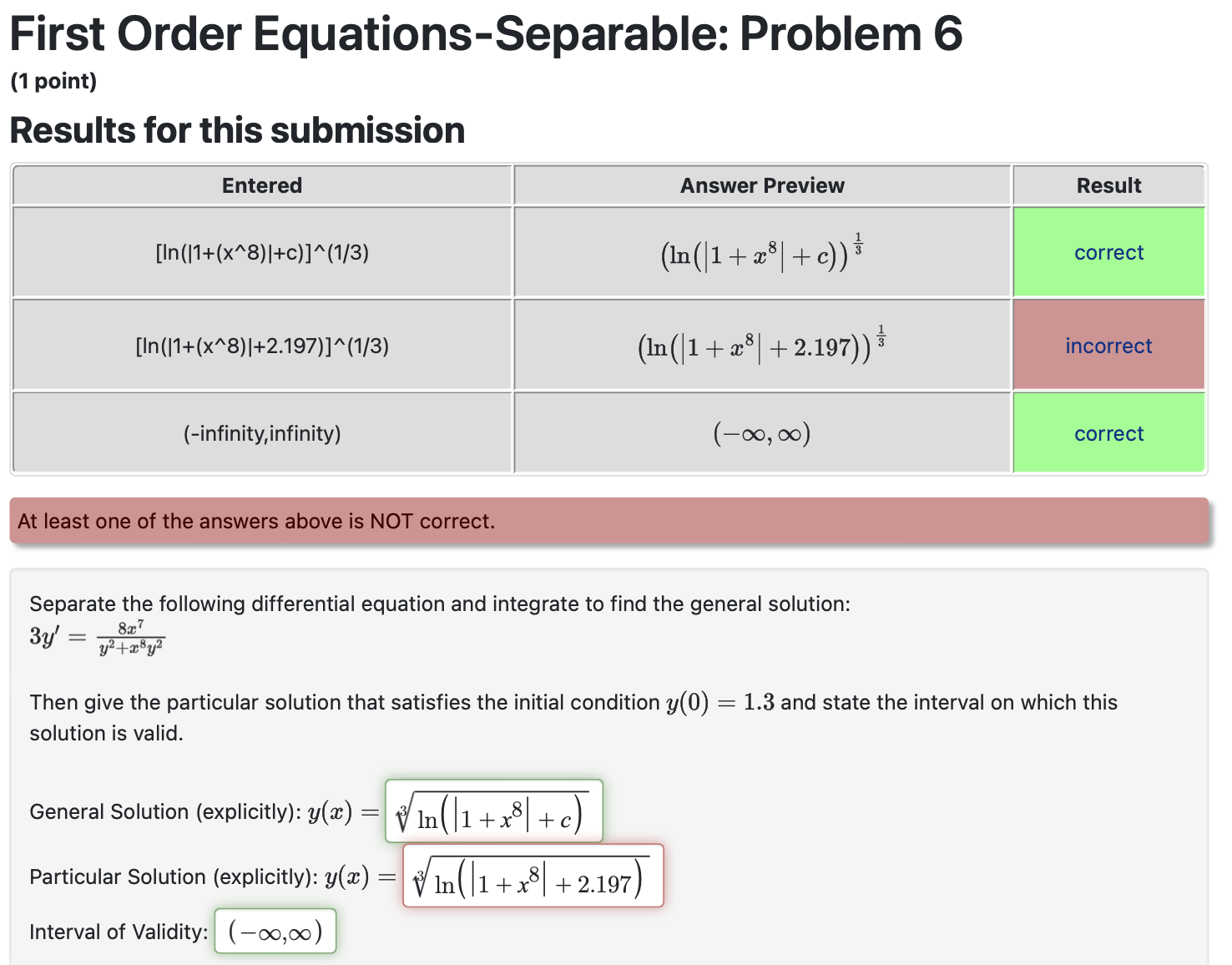Viewport: 1232px width, 965px height.
Task: Click the Answer Preview column header
Action: (761, 184)
